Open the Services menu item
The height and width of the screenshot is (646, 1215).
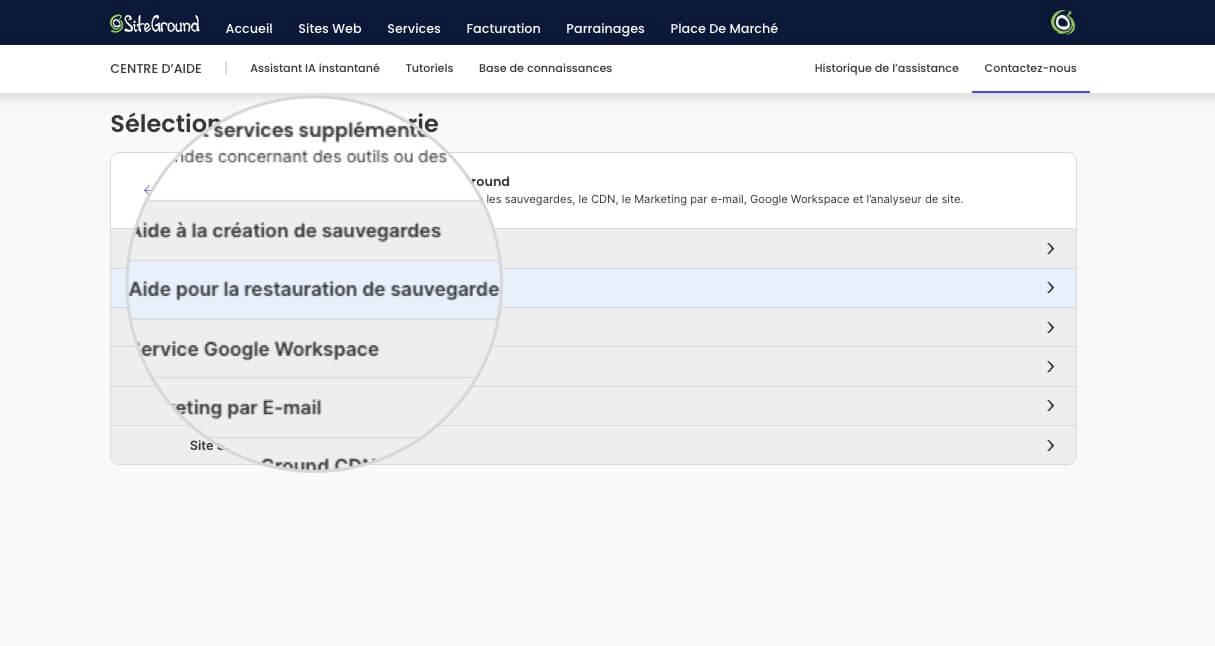pyautogui.click(x=414, y=29)
